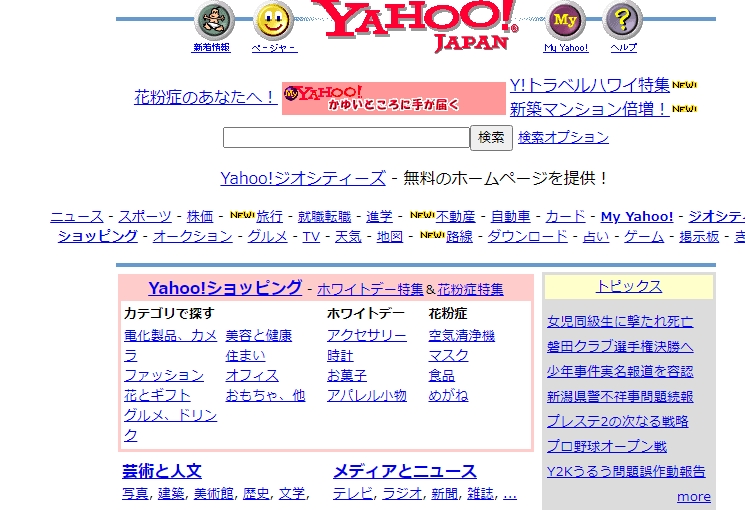Go to ニュース in navigation row

click(x=77, y=216)
